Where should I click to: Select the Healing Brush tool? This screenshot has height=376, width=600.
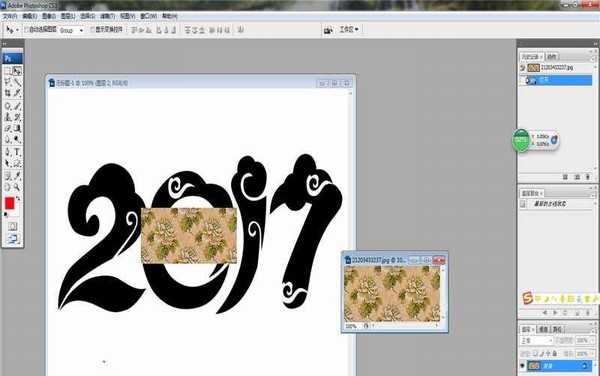(8, 106)
